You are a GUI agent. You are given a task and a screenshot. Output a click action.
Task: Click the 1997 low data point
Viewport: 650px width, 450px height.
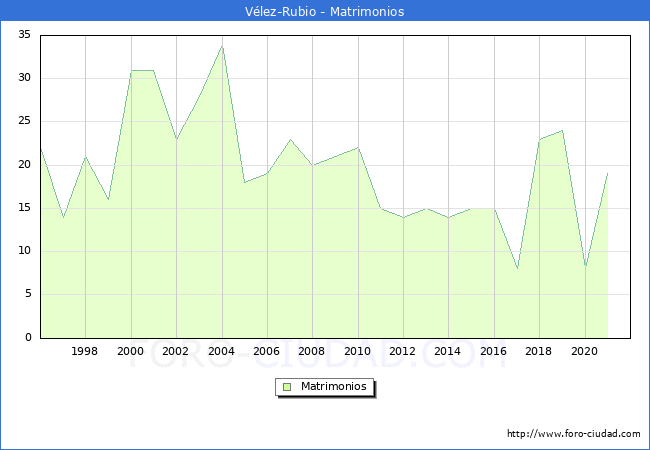63,217
